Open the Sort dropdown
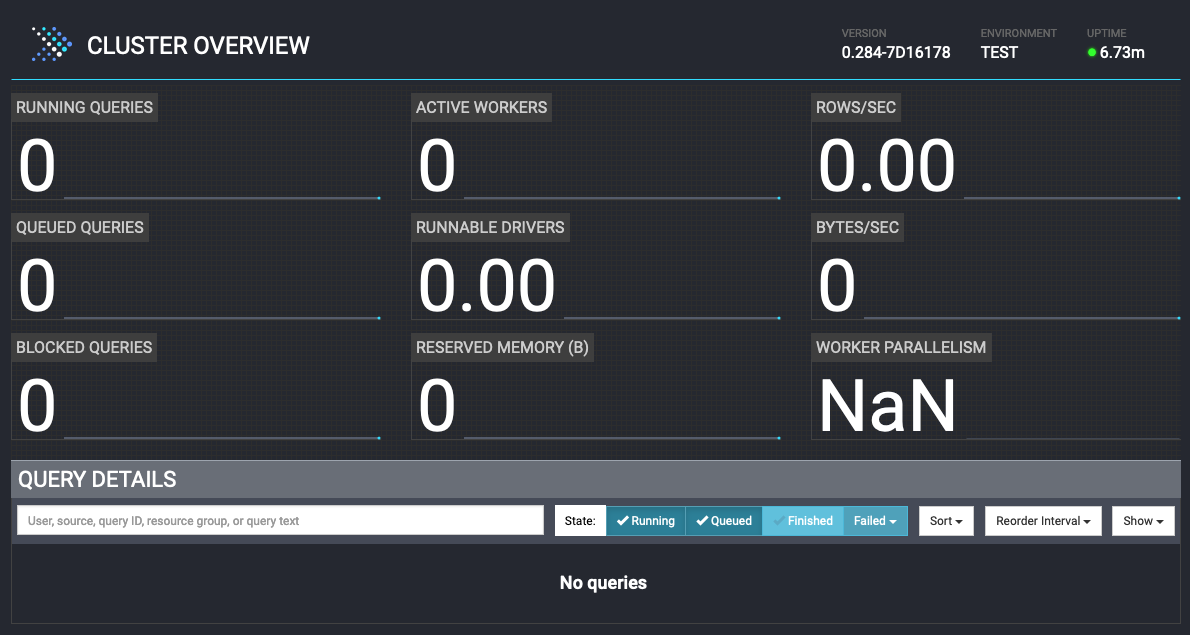1190x635 pixels. pyautogui.click(x=946, y=521)
